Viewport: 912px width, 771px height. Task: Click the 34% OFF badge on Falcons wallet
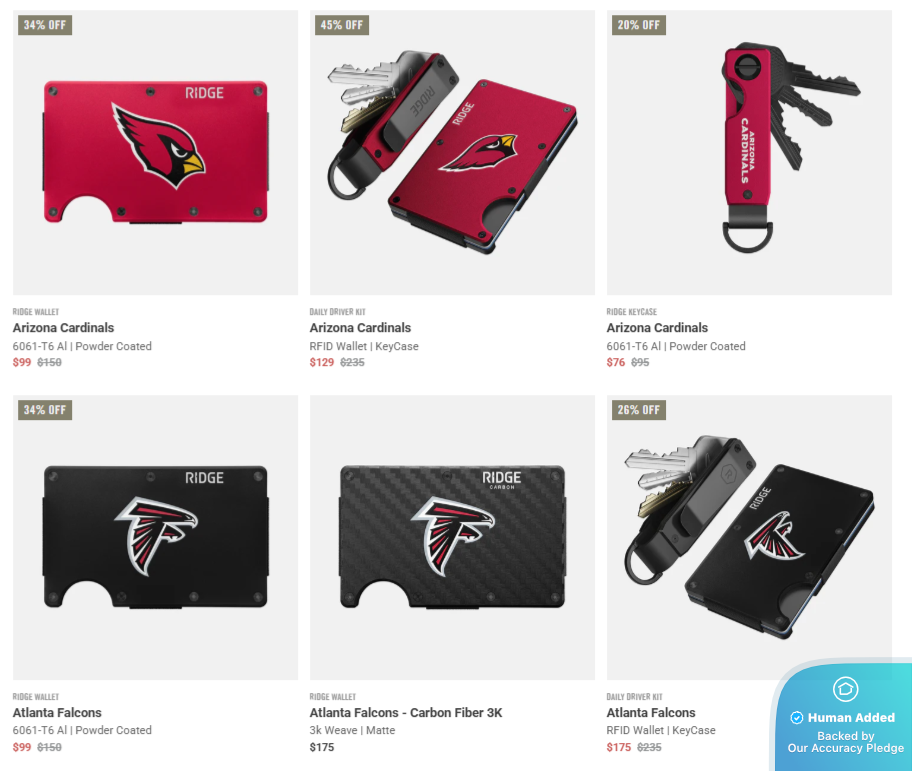(45, 410)
